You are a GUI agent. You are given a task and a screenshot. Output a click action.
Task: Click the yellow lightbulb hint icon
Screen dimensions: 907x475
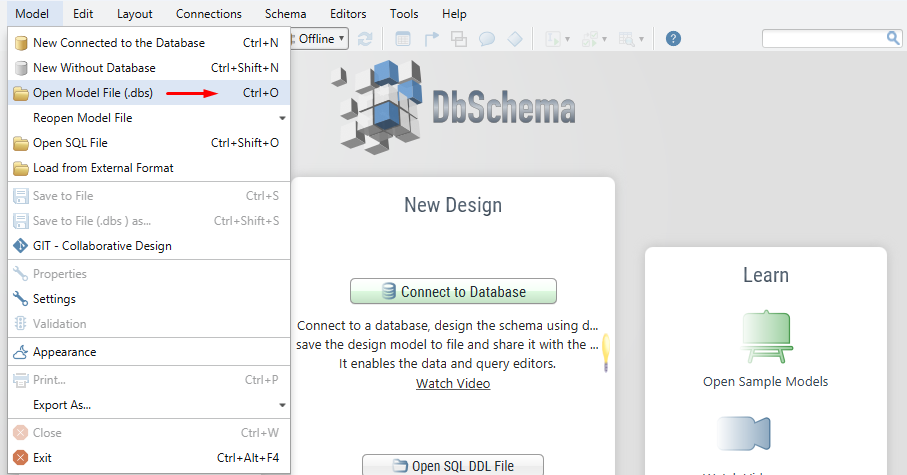click(606, 352)
